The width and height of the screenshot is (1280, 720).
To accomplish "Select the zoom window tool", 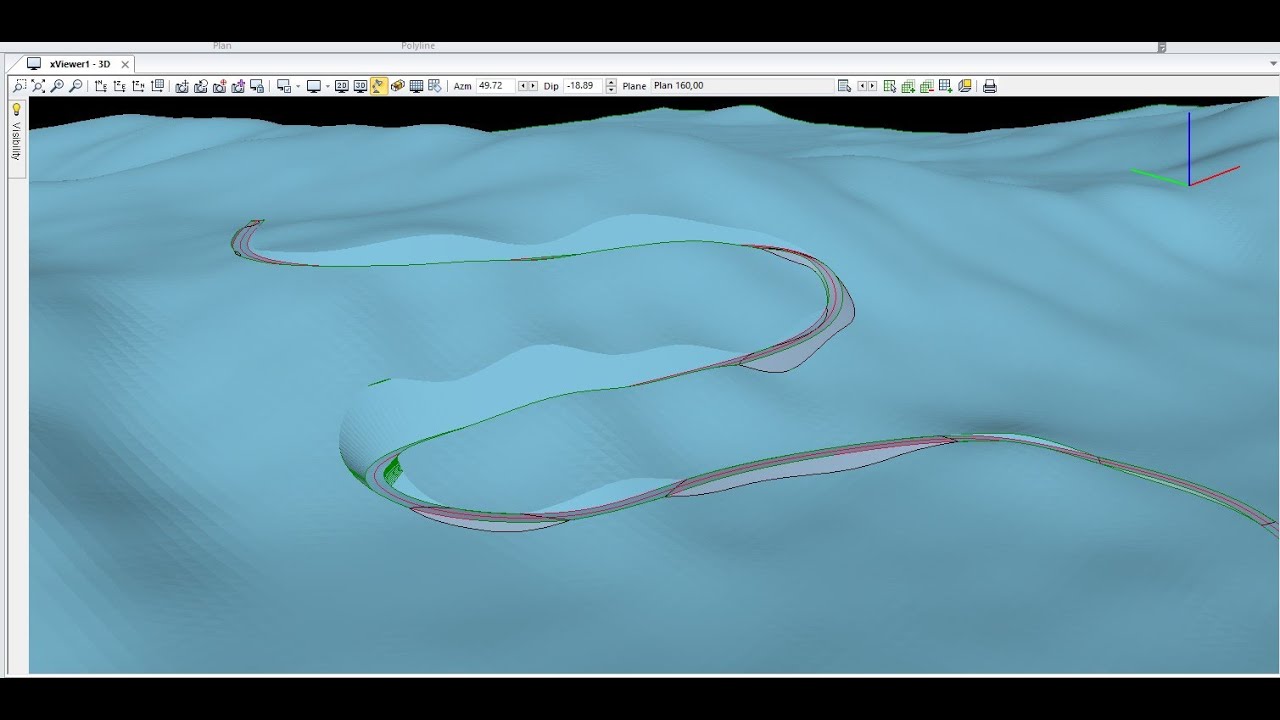I will 19,86.
